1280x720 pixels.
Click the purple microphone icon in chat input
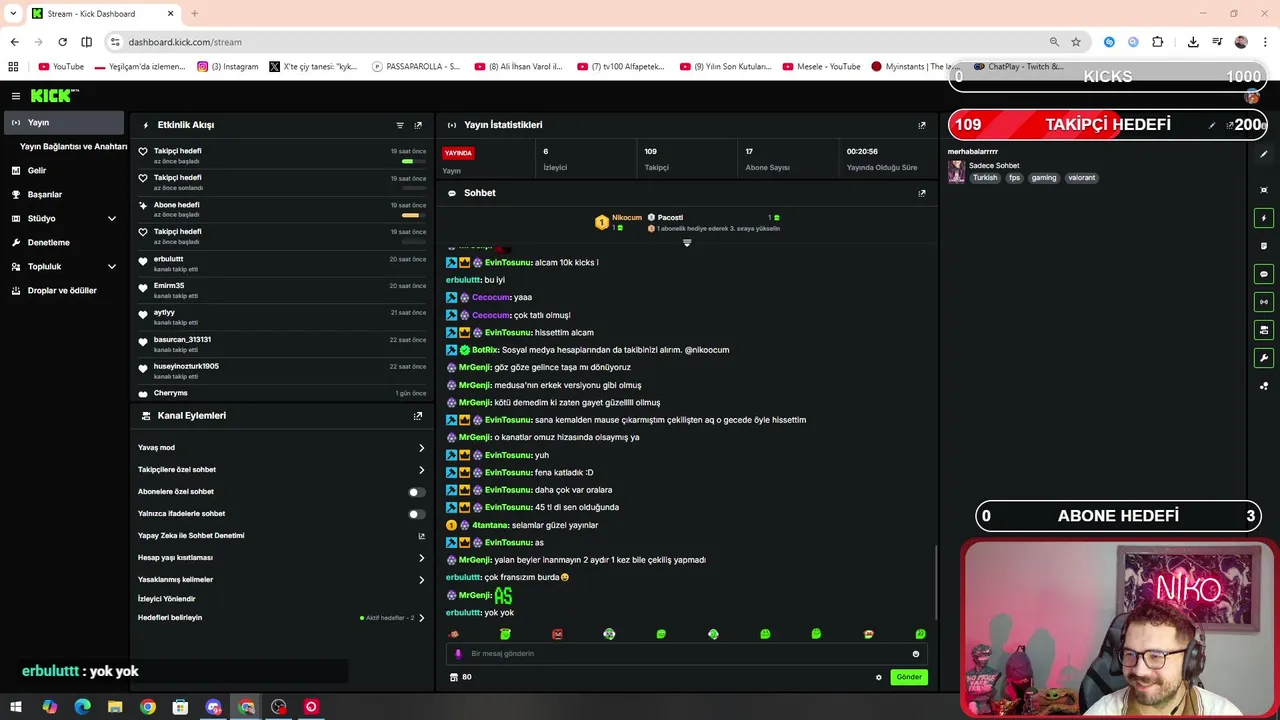click(458, 654)
